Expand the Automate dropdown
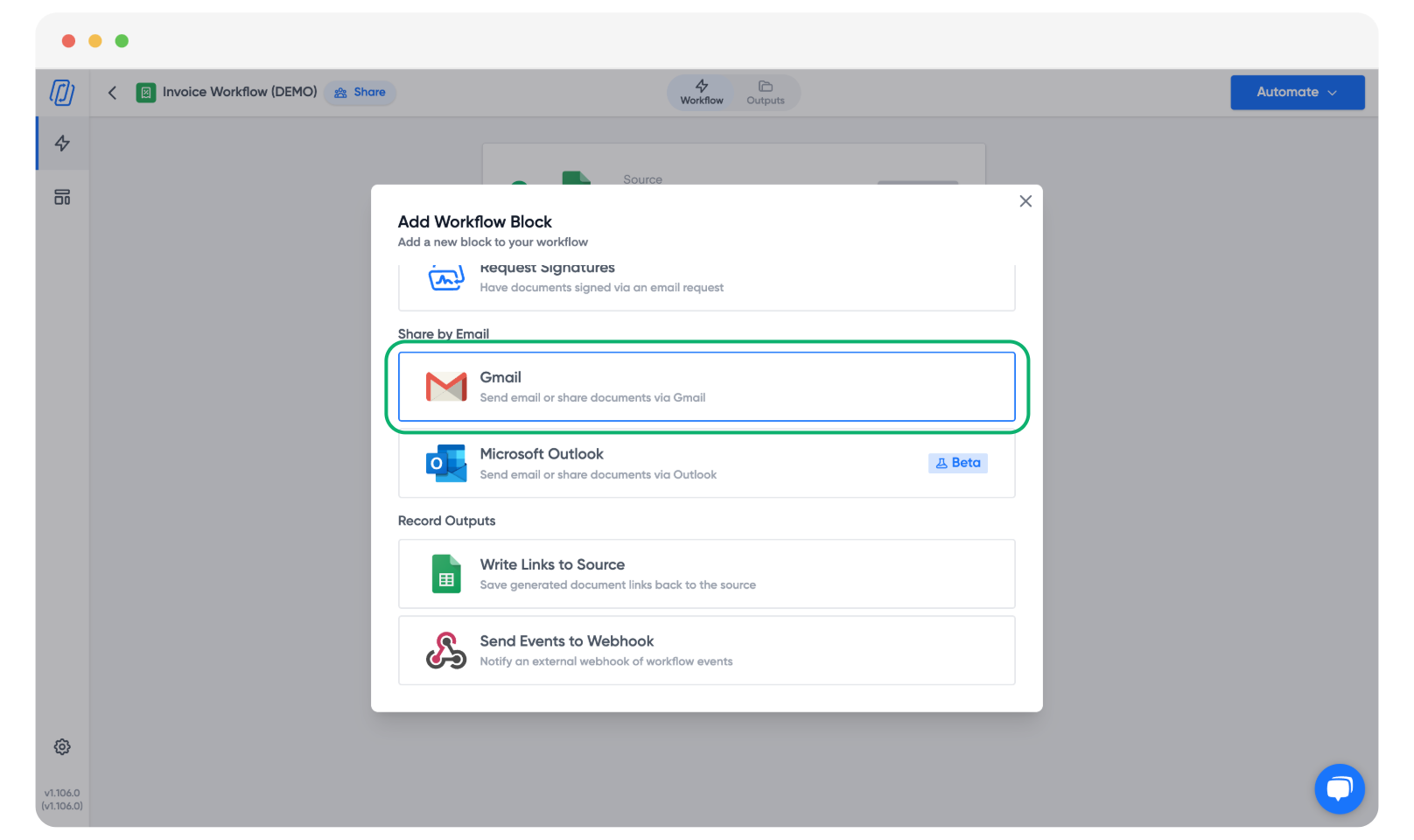The width and height of the screenshot is (1414, 840). pyautogui.click(x=1297, y=93)
